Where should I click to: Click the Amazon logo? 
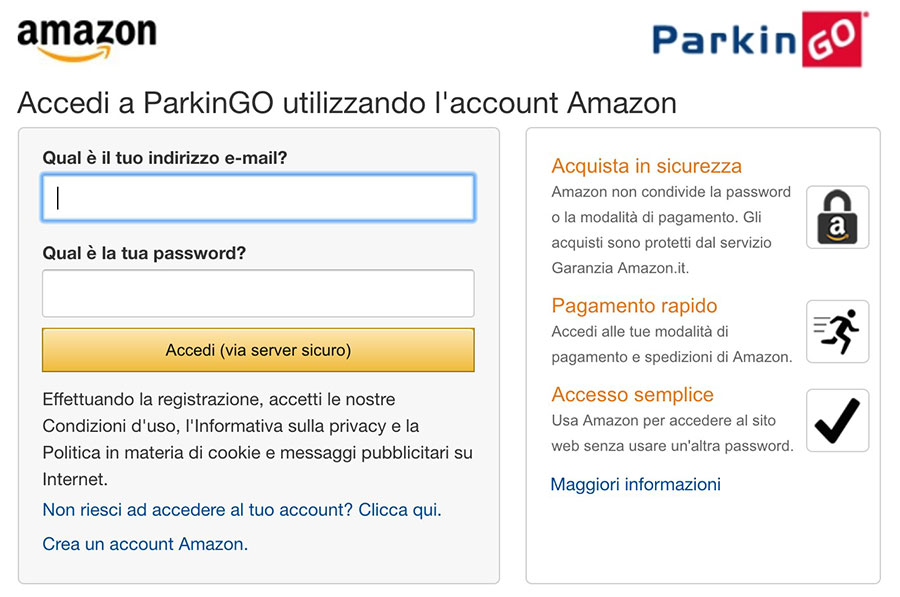[x=86, y=38]
